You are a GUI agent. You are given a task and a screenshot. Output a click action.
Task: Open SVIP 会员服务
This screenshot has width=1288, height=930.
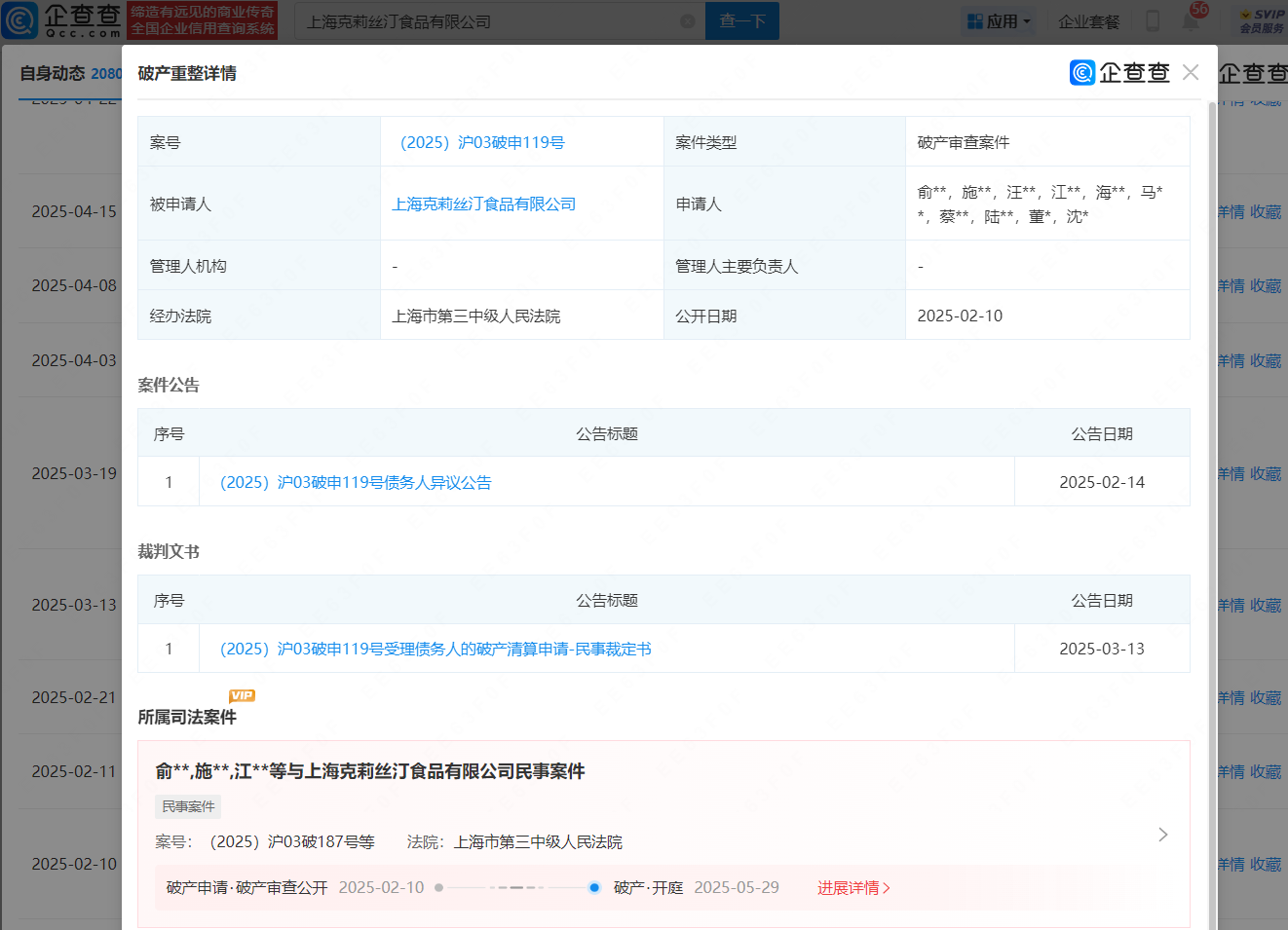tap(1263, 20)
